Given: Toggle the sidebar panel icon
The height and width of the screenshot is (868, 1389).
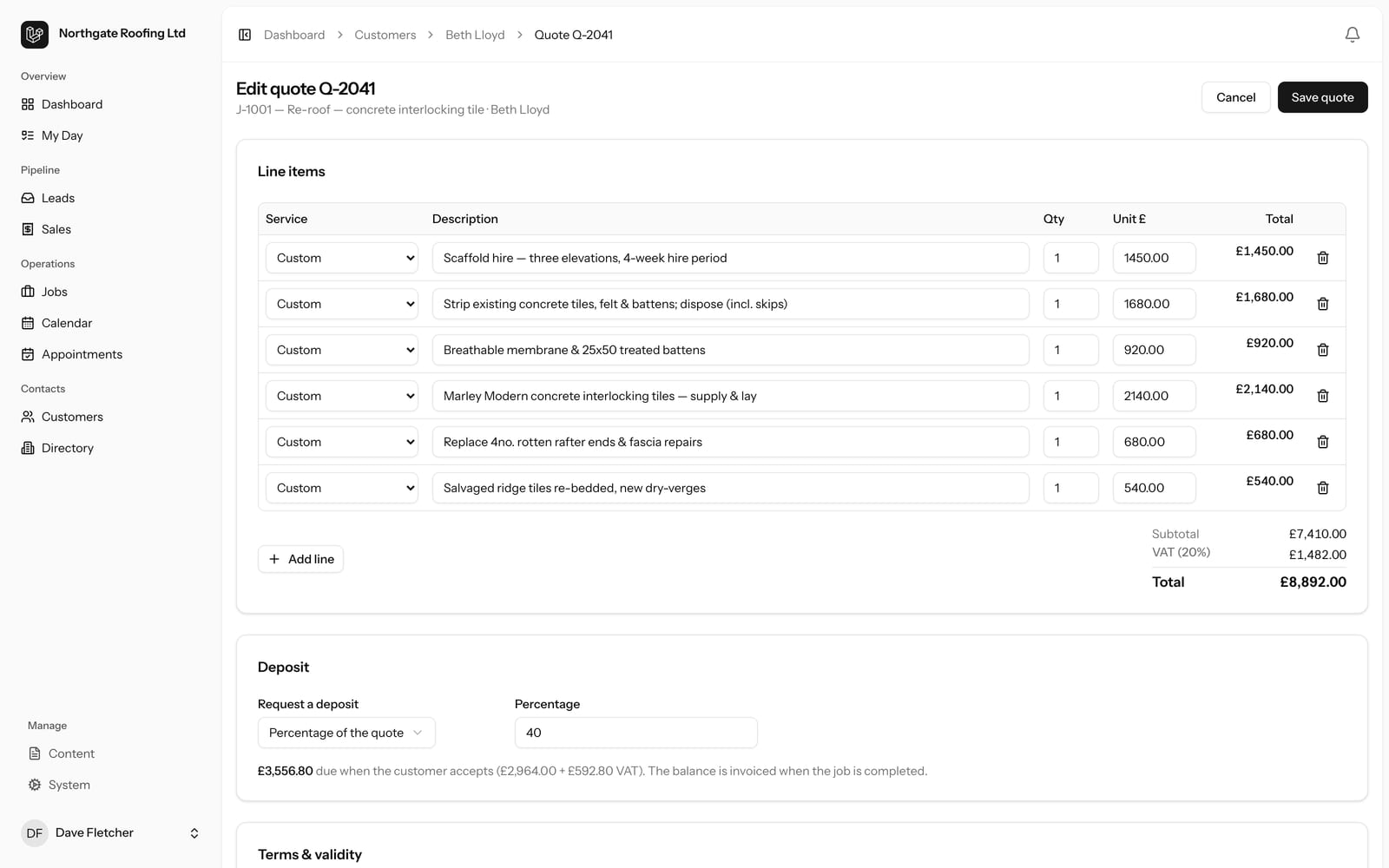Looking at the screenshot, I should tap(245, 35).
